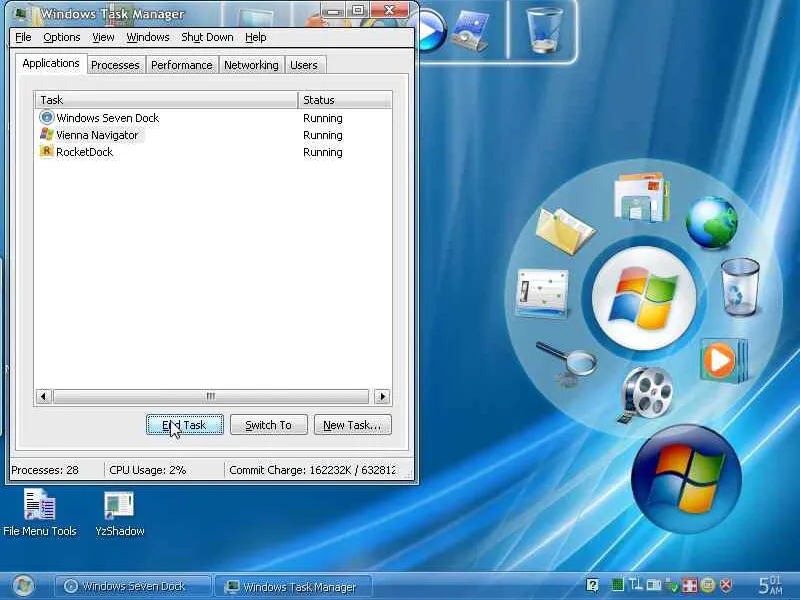This screenshot has width=800, height=600.
Task: Click the TL tray icon
Action: tap(636, 585)
